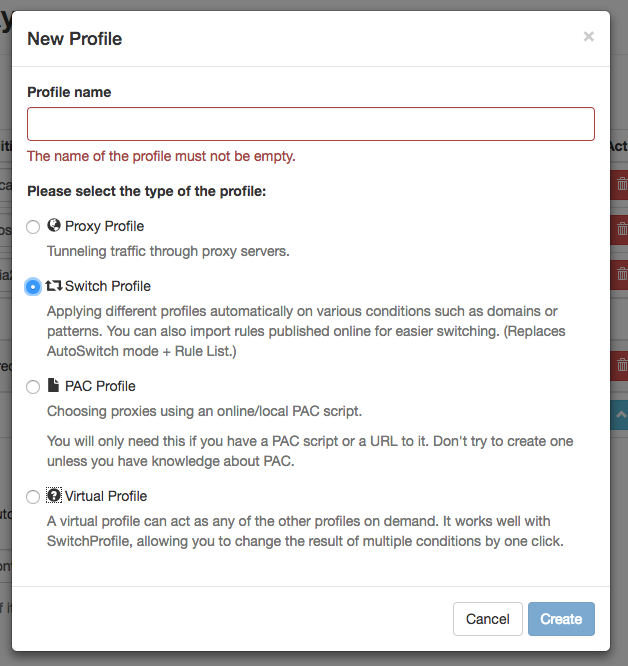The width and height of the screenshot is (628, 666).
Task: Click the second red trash icon from the top
Action: 620,229
